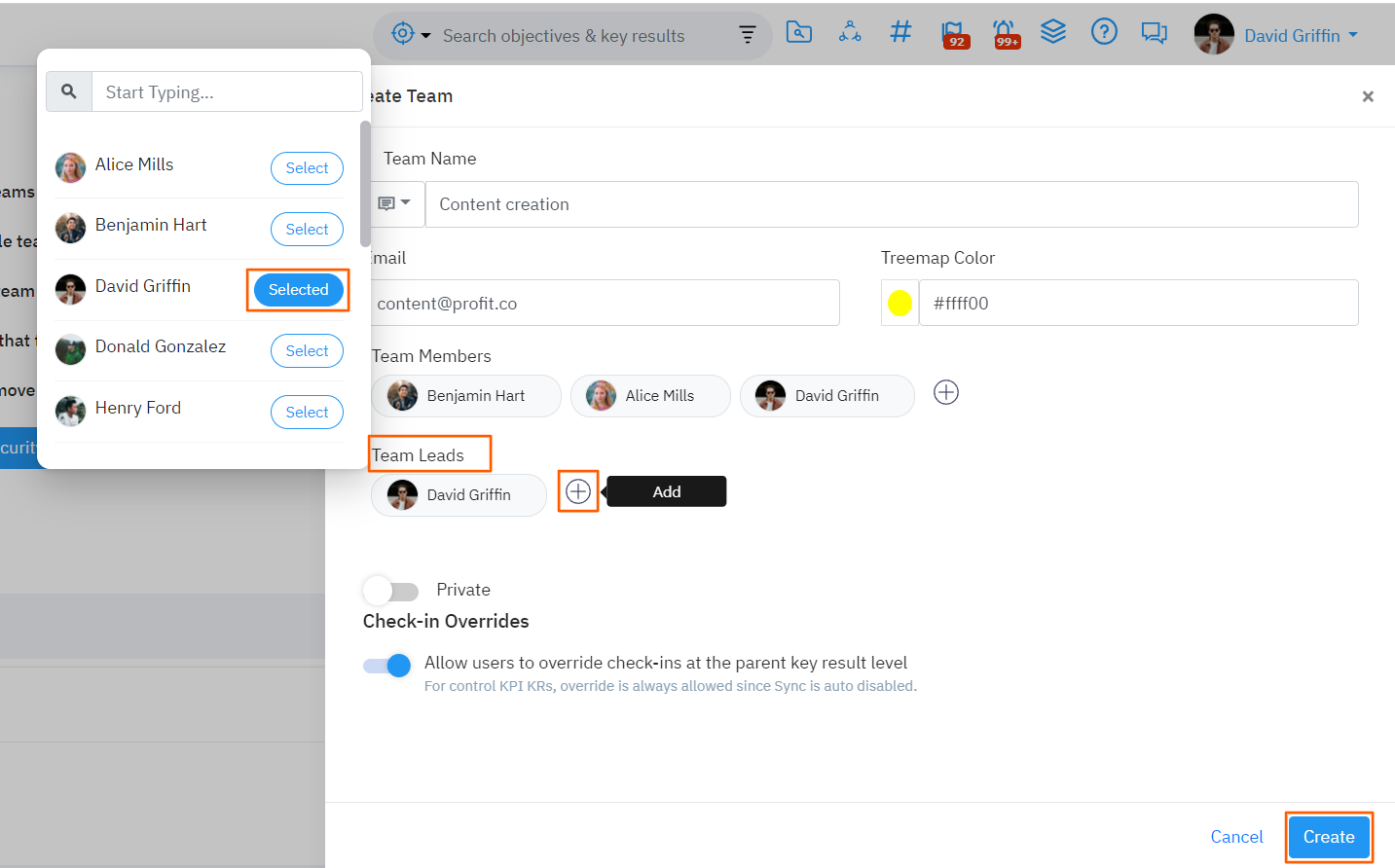Click the David Griffin team lead chip
Viewport: 1395px width, 868px height.
tap(459, 495)
